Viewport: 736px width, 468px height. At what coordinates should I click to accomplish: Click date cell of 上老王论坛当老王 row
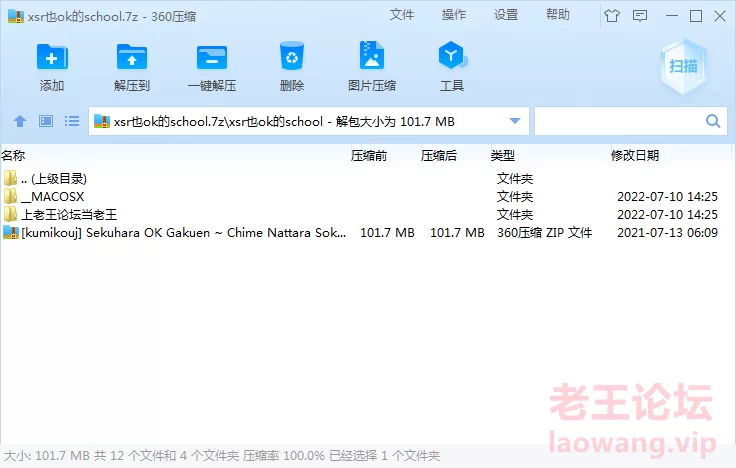[667, 215]
